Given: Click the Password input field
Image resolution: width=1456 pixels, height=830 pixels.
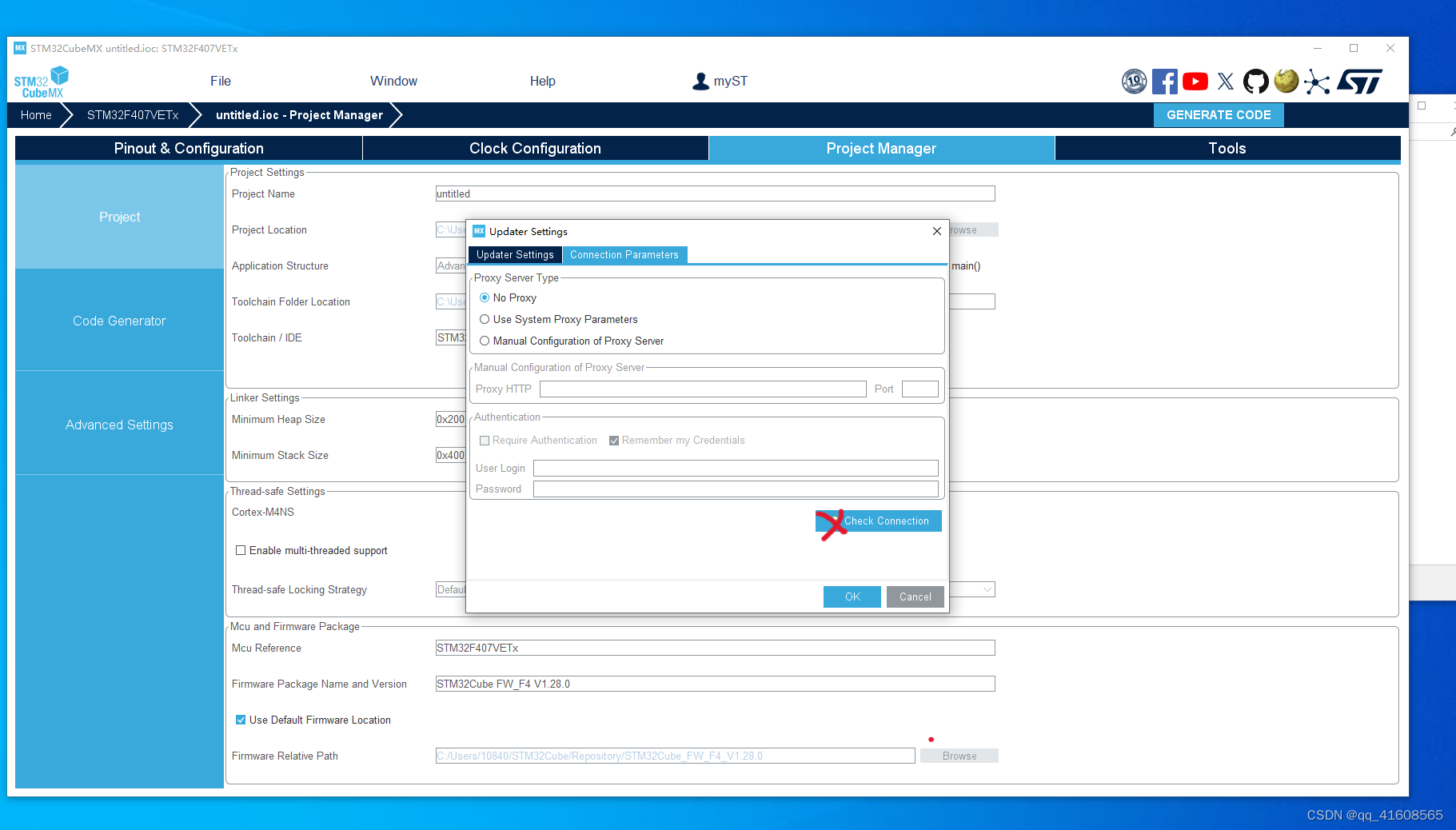Looking at the screenshot, I should [736, 489].
